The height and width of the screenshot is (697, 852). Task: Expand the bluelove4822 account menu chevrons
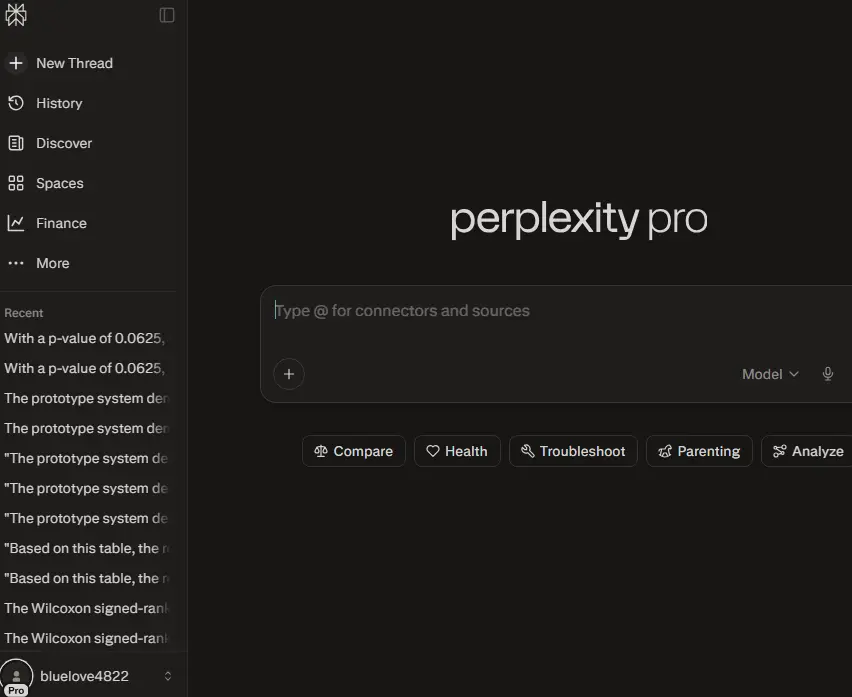pyautogui.click(x=168, y=676)
